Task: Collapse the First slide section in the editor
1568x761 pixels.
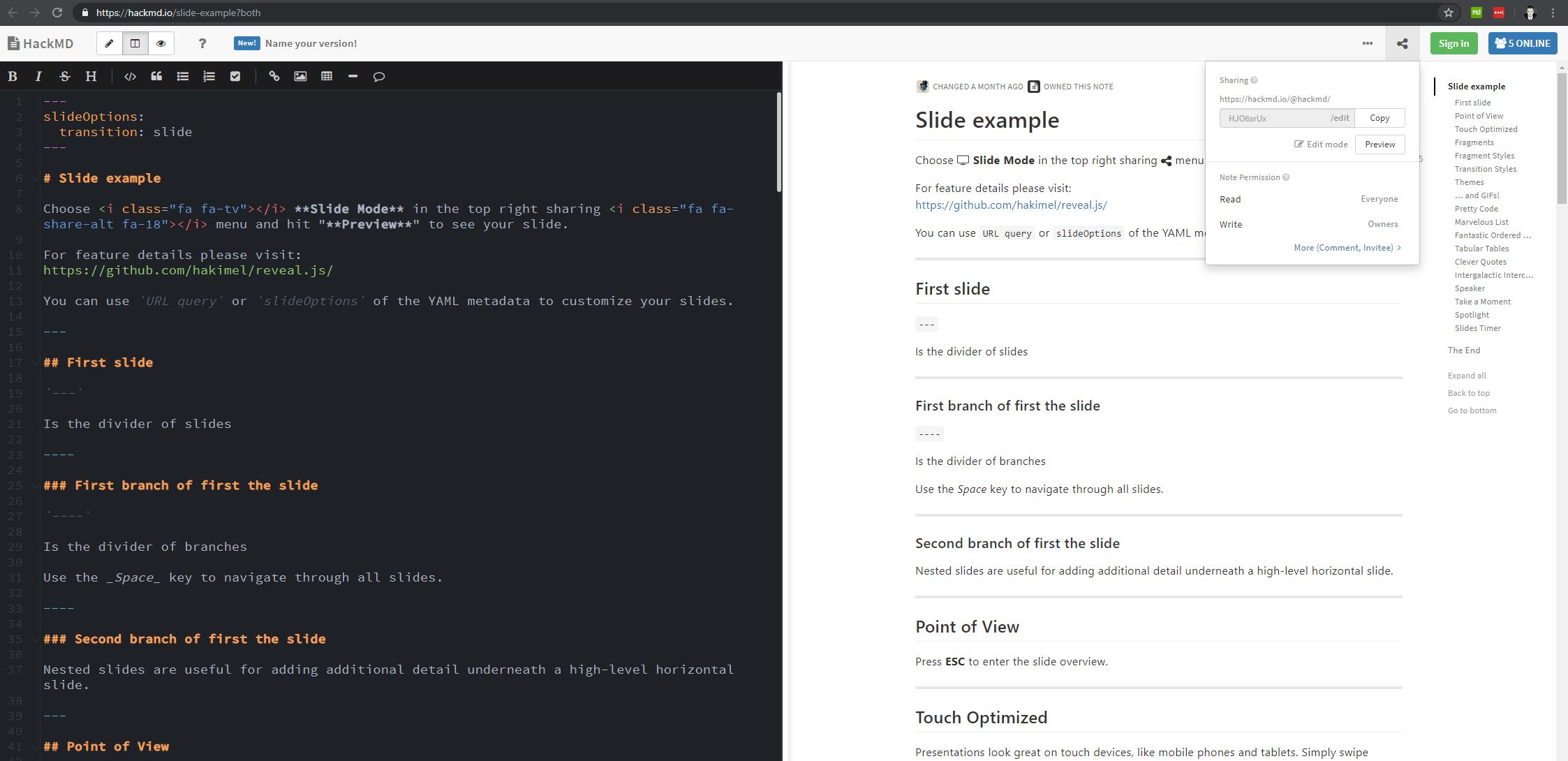Action: tap(34, 362)
